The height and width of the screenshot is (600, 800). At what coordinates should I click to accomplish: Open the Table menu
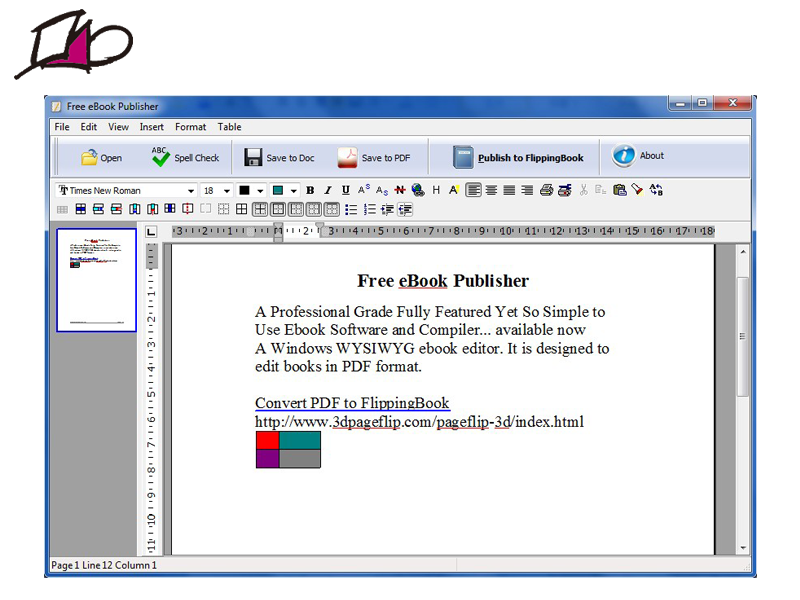pos(230,127)
